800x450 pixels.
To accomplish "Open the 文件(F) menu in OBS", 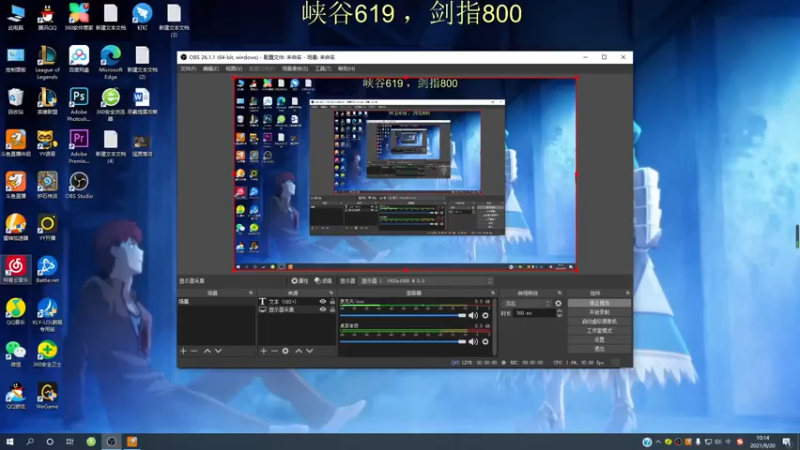I will click(x=188, y=68).
